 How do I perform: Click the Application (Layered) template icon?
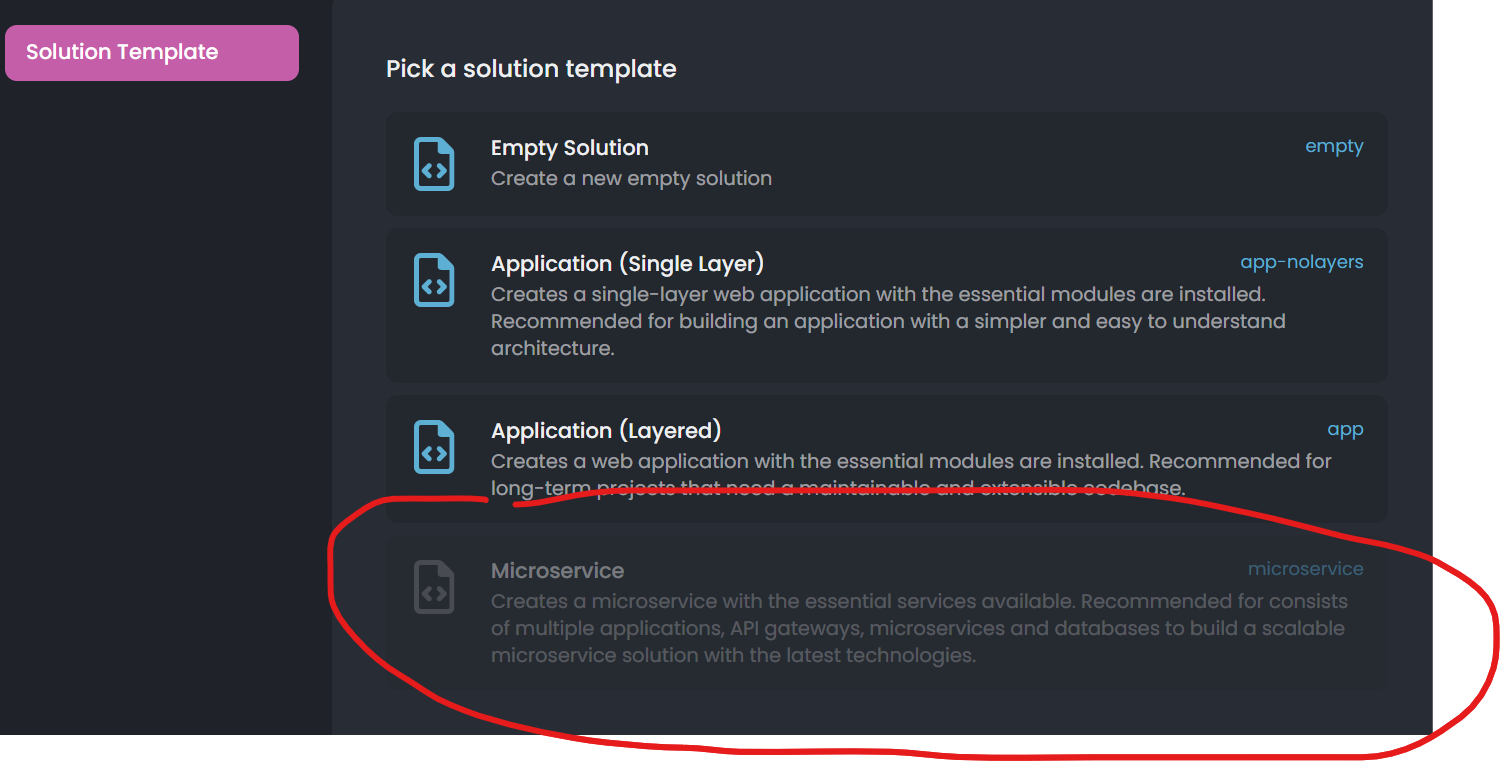tap(434, 447)
